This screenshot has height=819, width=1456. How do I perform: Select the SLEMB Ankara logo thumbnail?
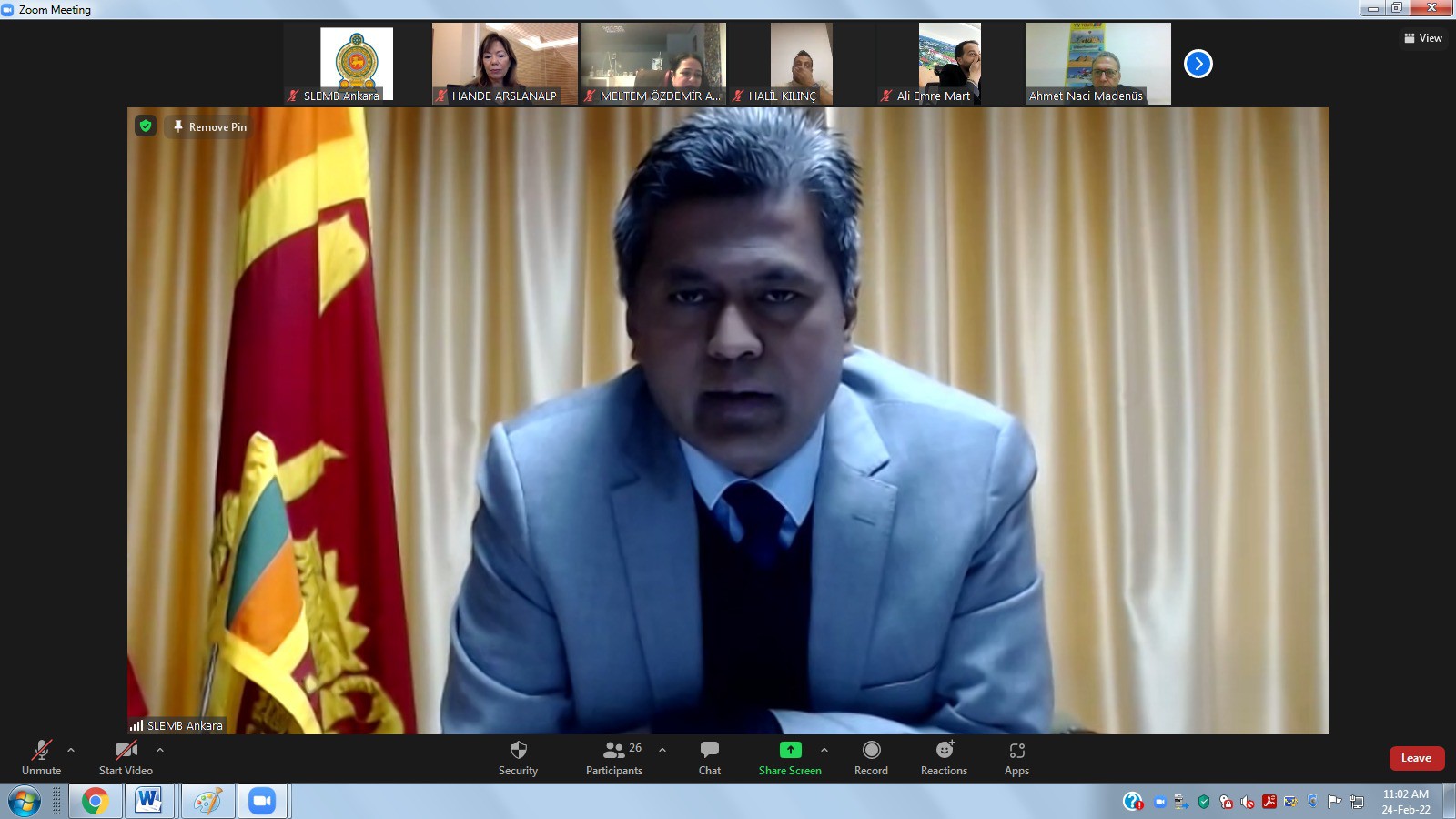click(357, 64)
